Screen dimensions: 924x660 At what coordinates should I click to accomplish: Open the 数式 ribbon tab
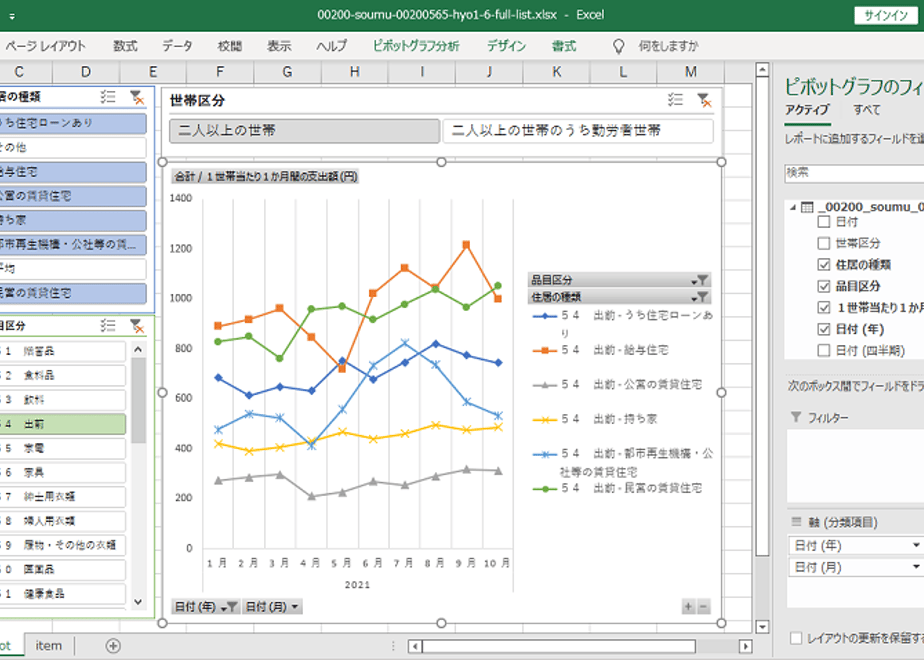point(125,46)
